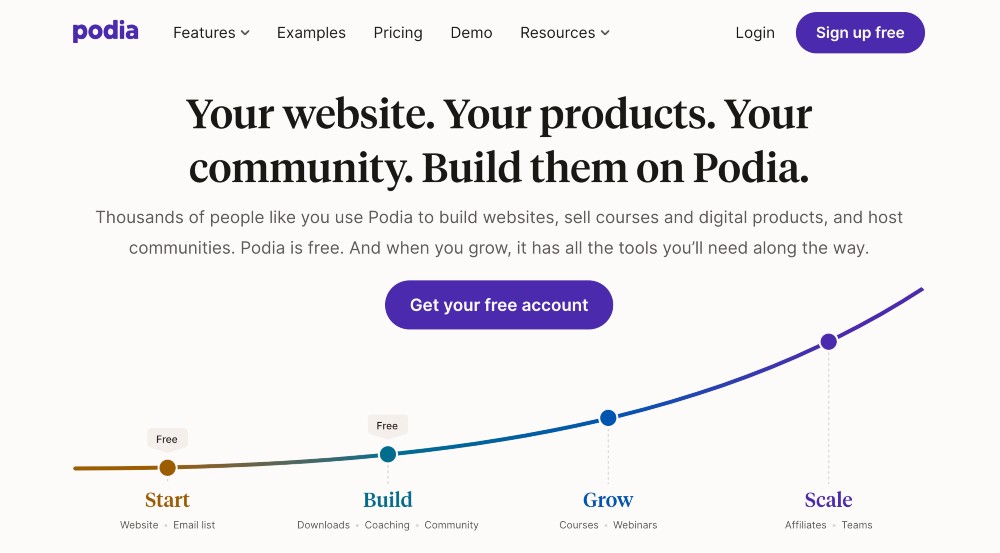
Task: Click the Scale stage heading
Action: tap(828, 500)
